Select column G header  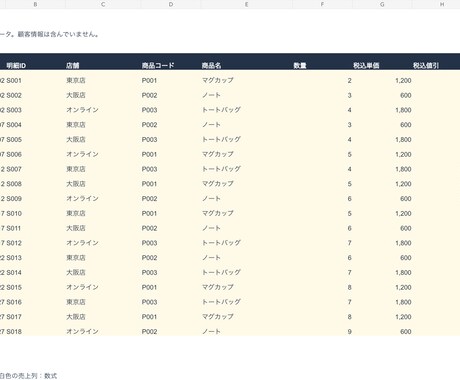click(382, 4)
